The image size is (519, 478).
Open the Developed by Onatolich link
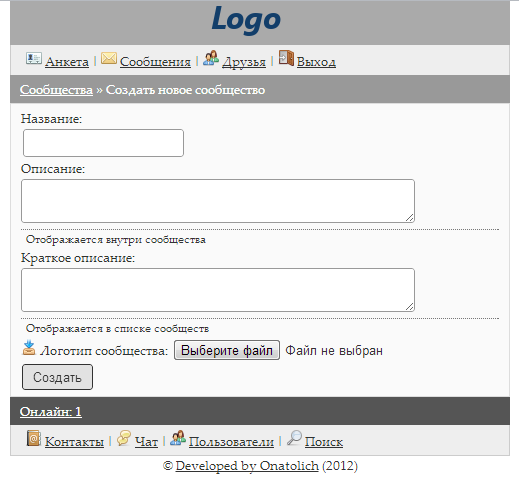[247, 466]
